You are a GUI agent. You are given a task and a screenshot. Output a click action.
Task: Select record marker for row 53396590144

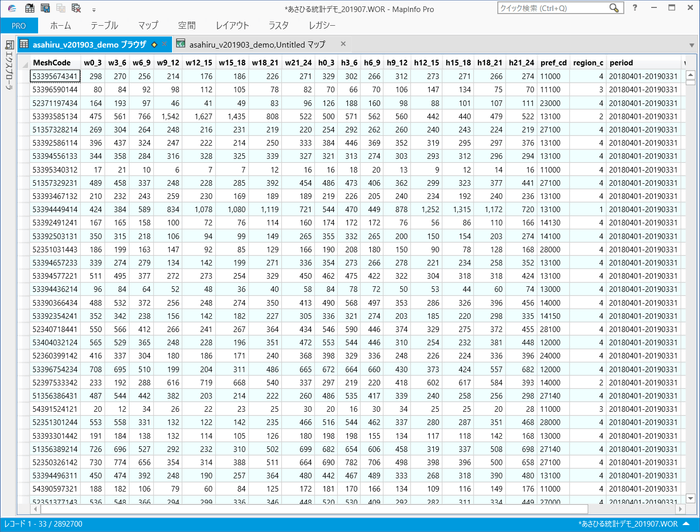(24, 90)
